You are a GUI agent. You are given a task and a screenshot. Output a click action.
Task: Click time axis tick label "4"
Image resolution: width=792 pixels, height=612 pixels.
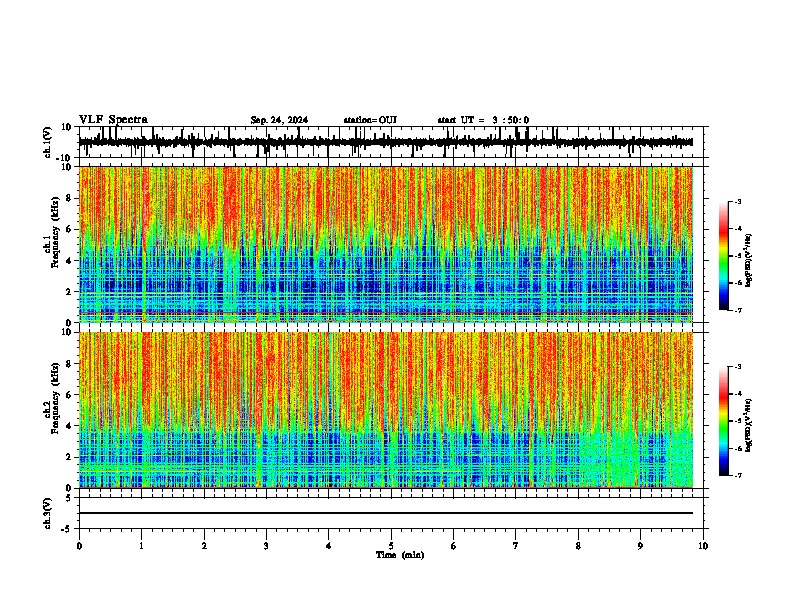329,546
